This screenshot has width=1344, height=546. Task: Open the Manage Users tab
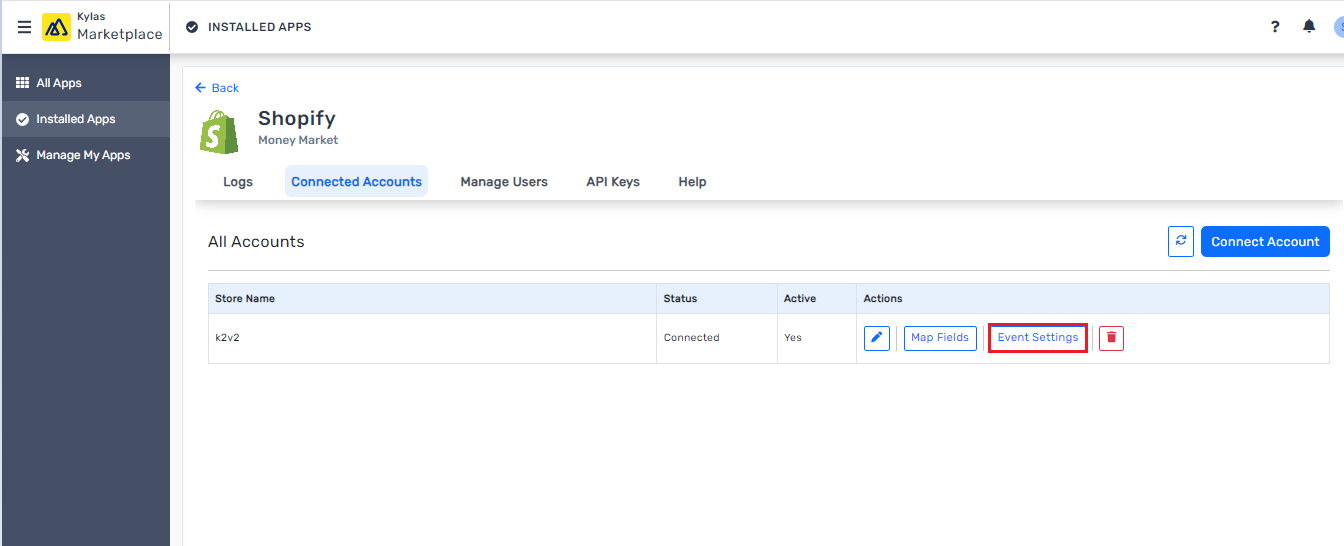pyautogui.click(x=504, y=182)
